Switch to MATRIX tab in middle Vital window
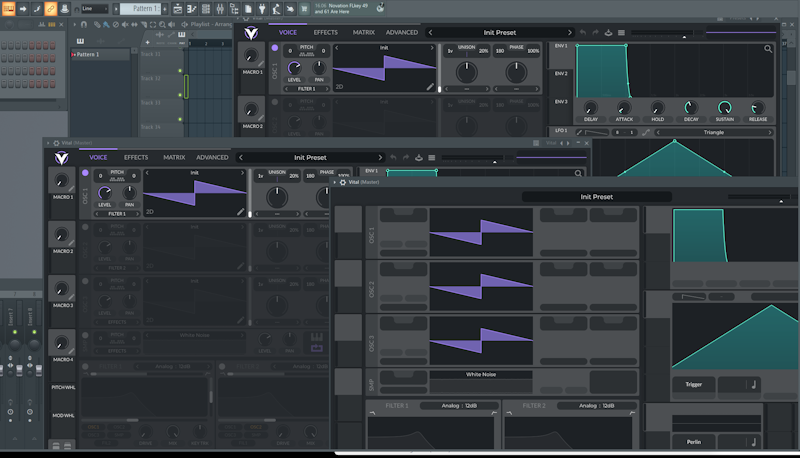Screen dimensions: 800x458 (174, 158)
